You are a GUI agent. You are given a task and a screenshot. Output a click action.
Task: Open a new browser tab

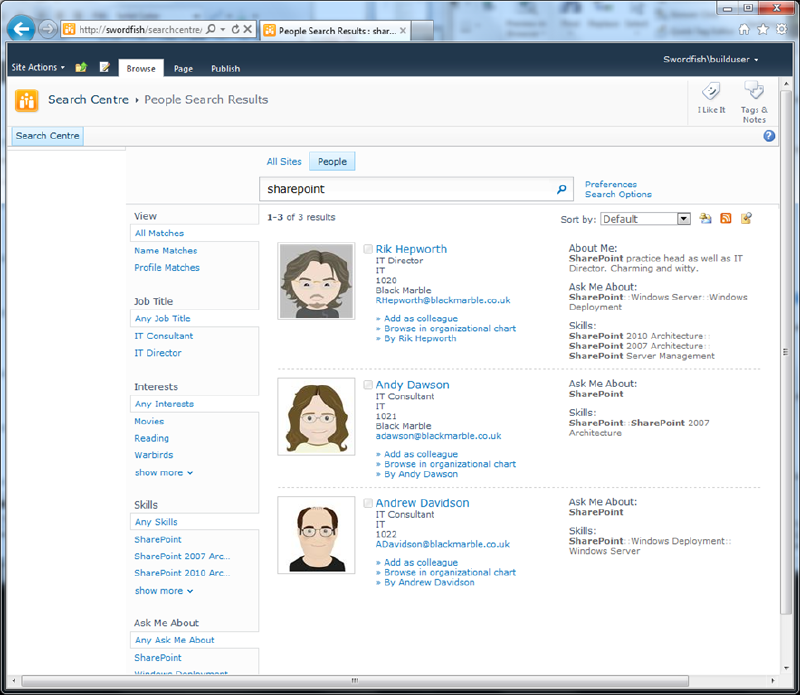tap(422, 31)
